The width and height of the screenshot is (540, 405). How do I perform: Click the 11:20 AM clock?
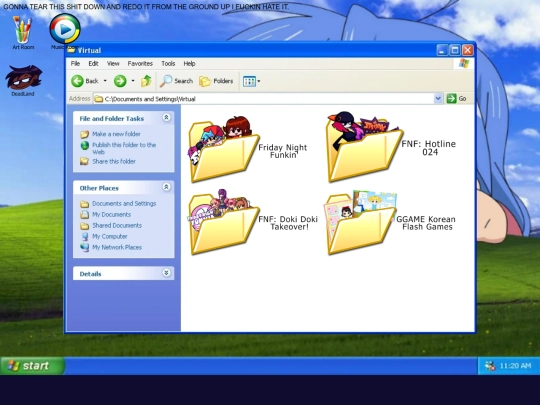515,366
